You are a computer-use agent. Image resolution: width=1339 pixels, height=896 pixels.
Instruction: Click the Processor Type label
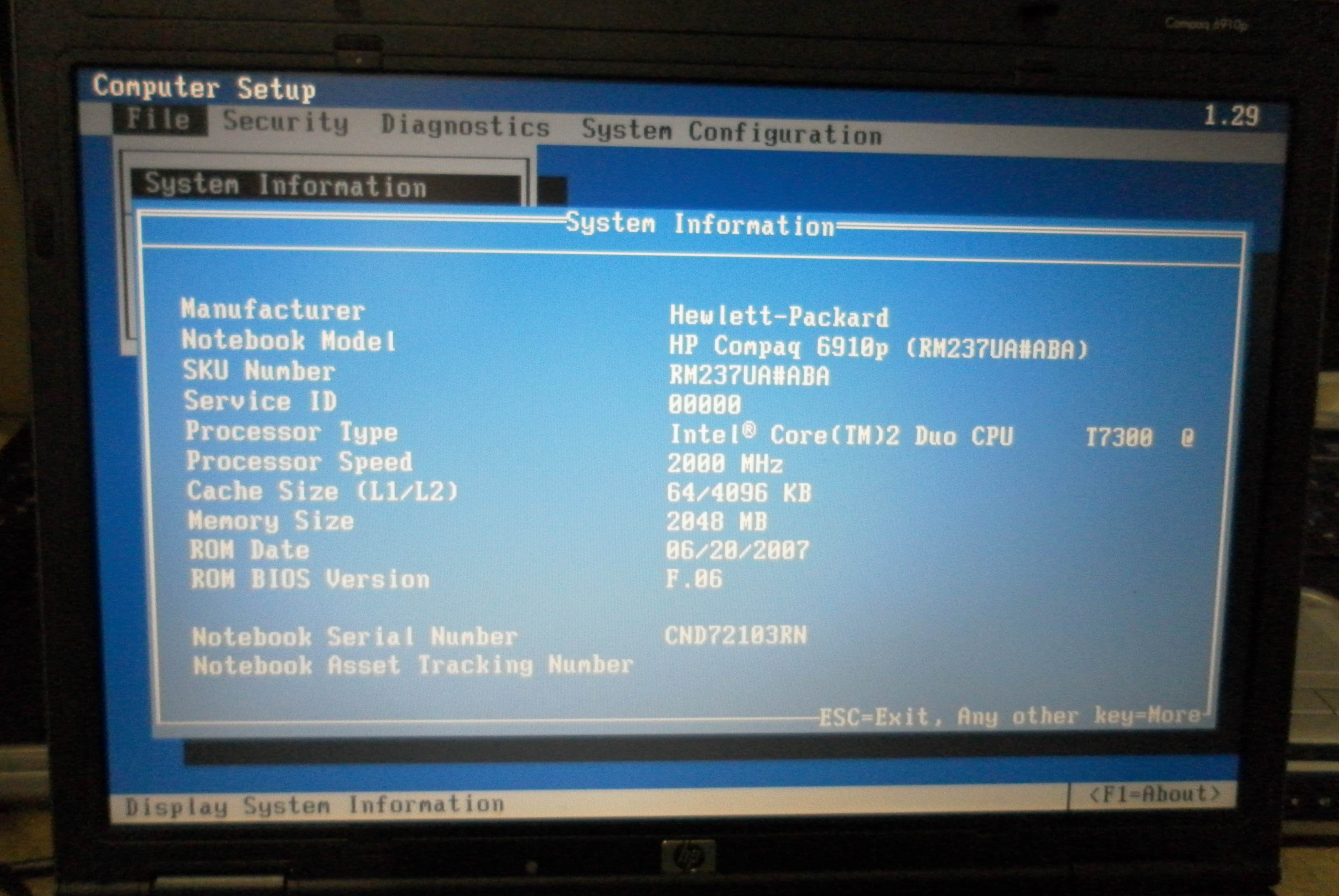[x=291, y=432]
